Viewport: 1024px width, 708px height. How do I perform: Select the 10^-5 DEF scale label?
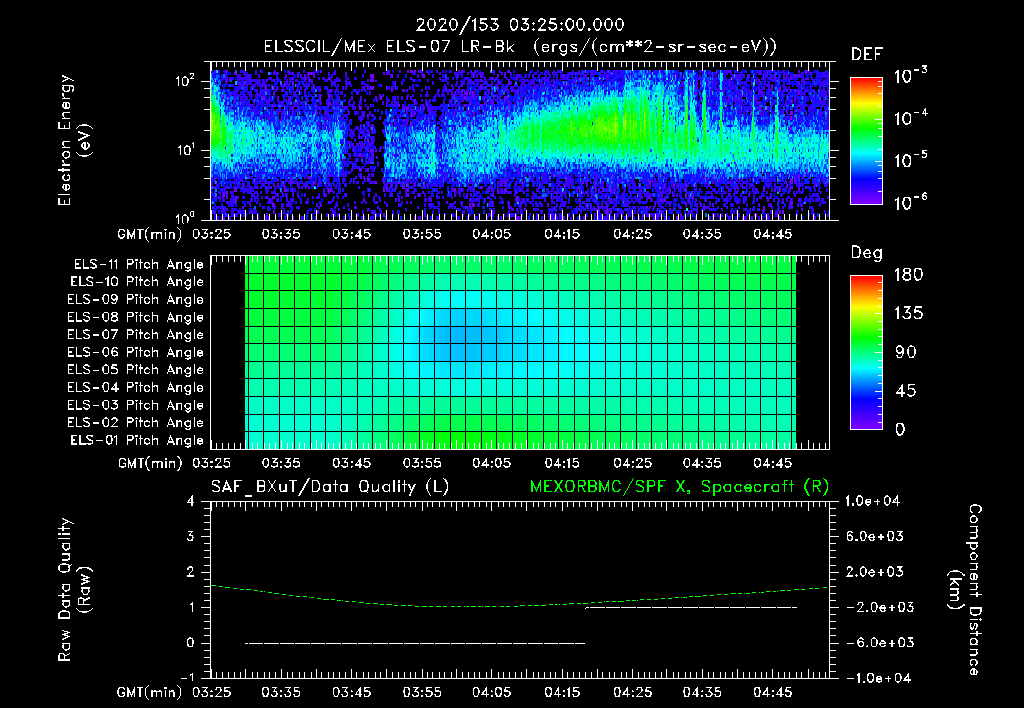pyautogui.click(x=911, y=160)
